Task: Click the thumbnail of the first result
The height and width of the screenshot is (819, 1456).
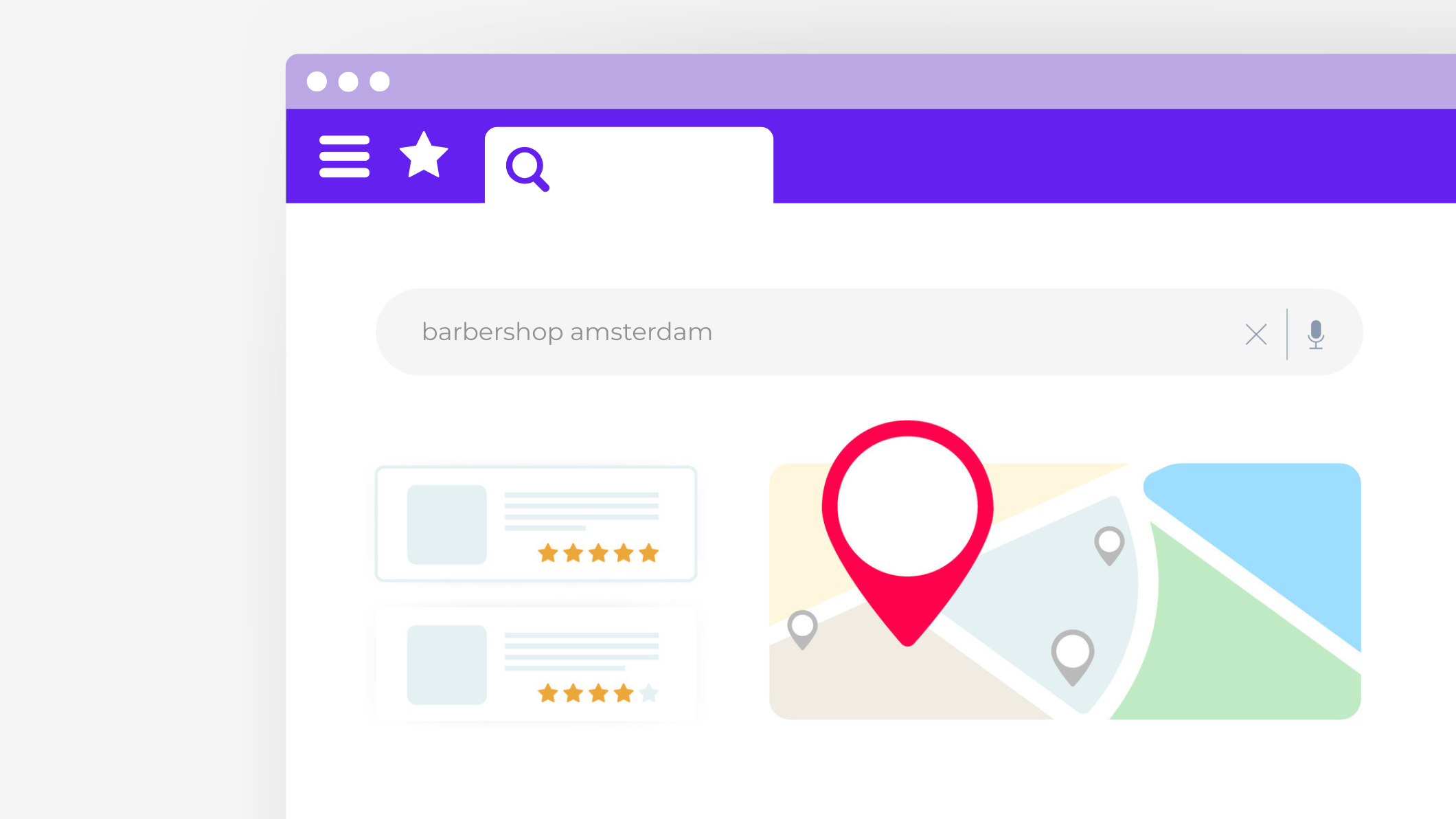Action: click(447, 524)
